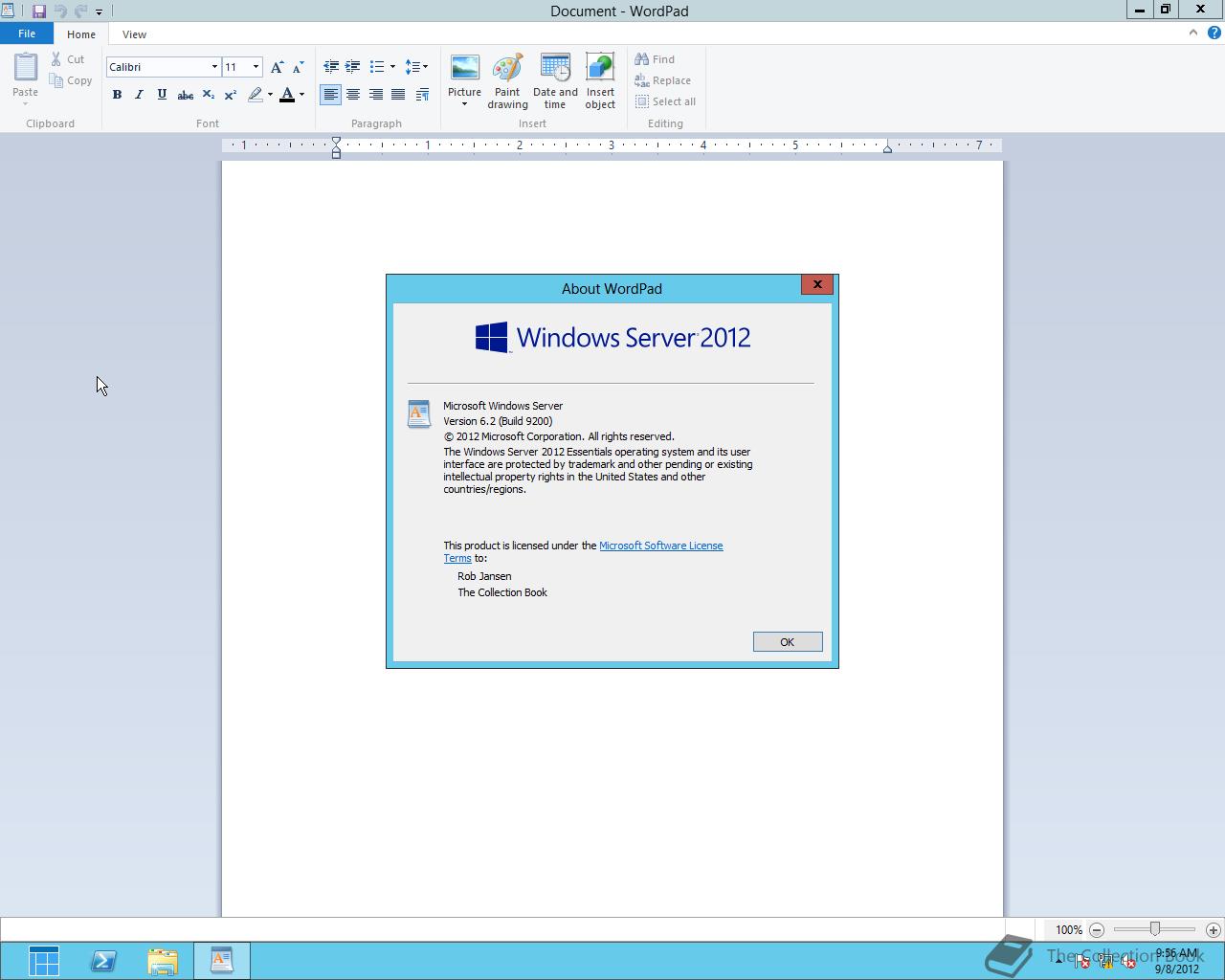Open the line spacing dropdown

tap(416, 67)
